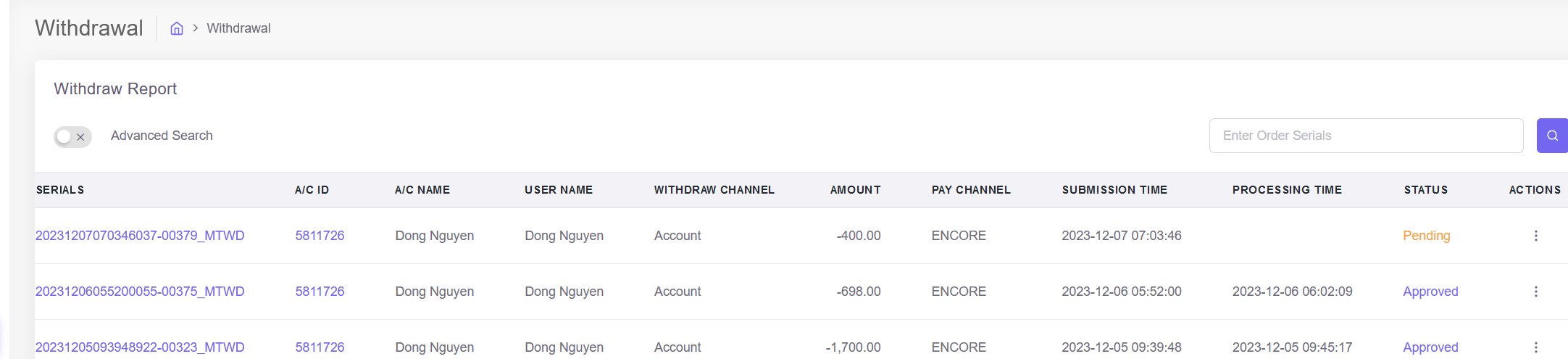Open serial 20231205093948922-00323_MTWD
The height and width of the screenshot is (359, 1568).
coord(140,347)
